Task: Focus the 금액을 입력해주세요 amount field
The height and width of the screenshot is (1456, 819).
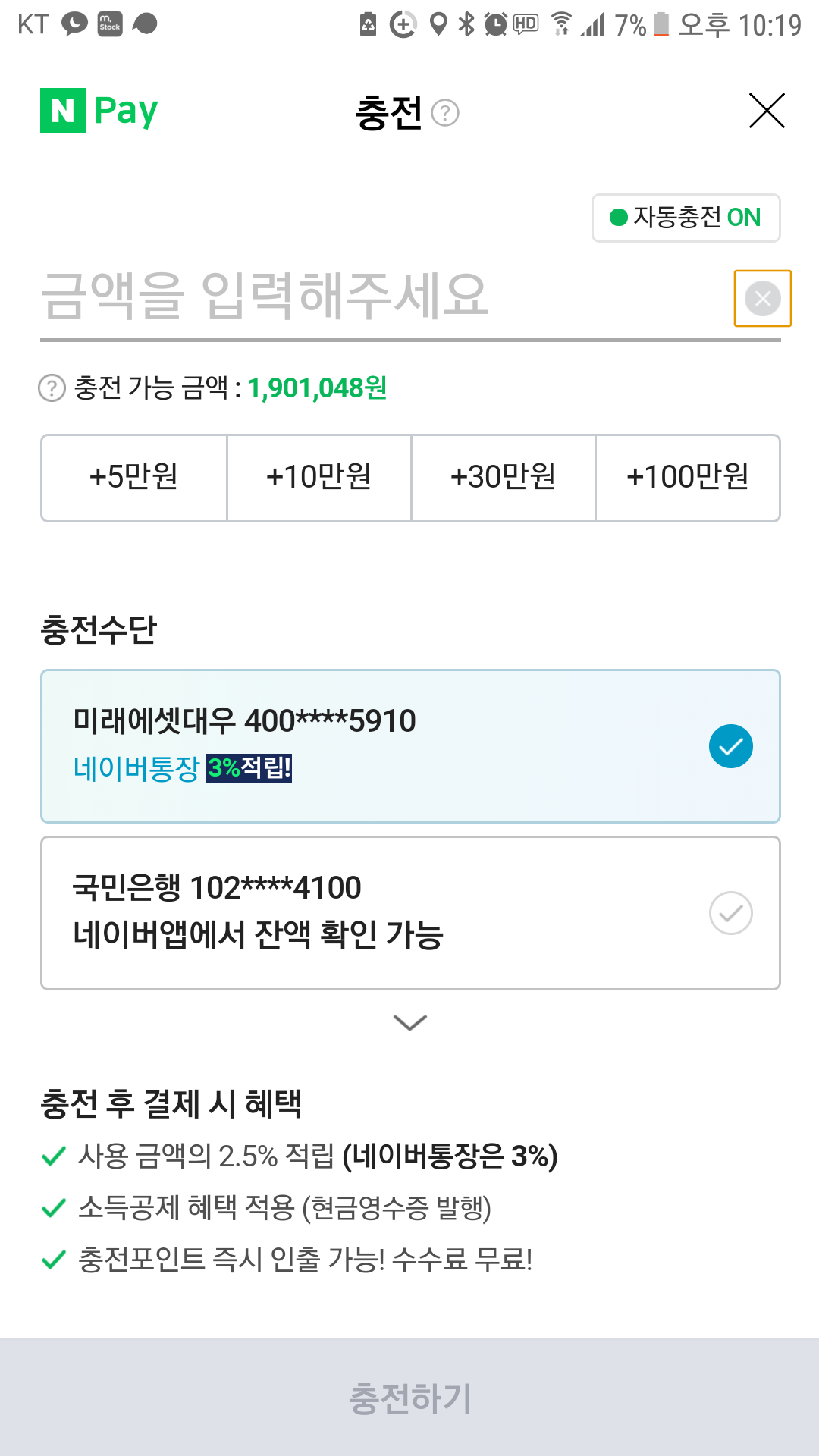Action: 383,296
